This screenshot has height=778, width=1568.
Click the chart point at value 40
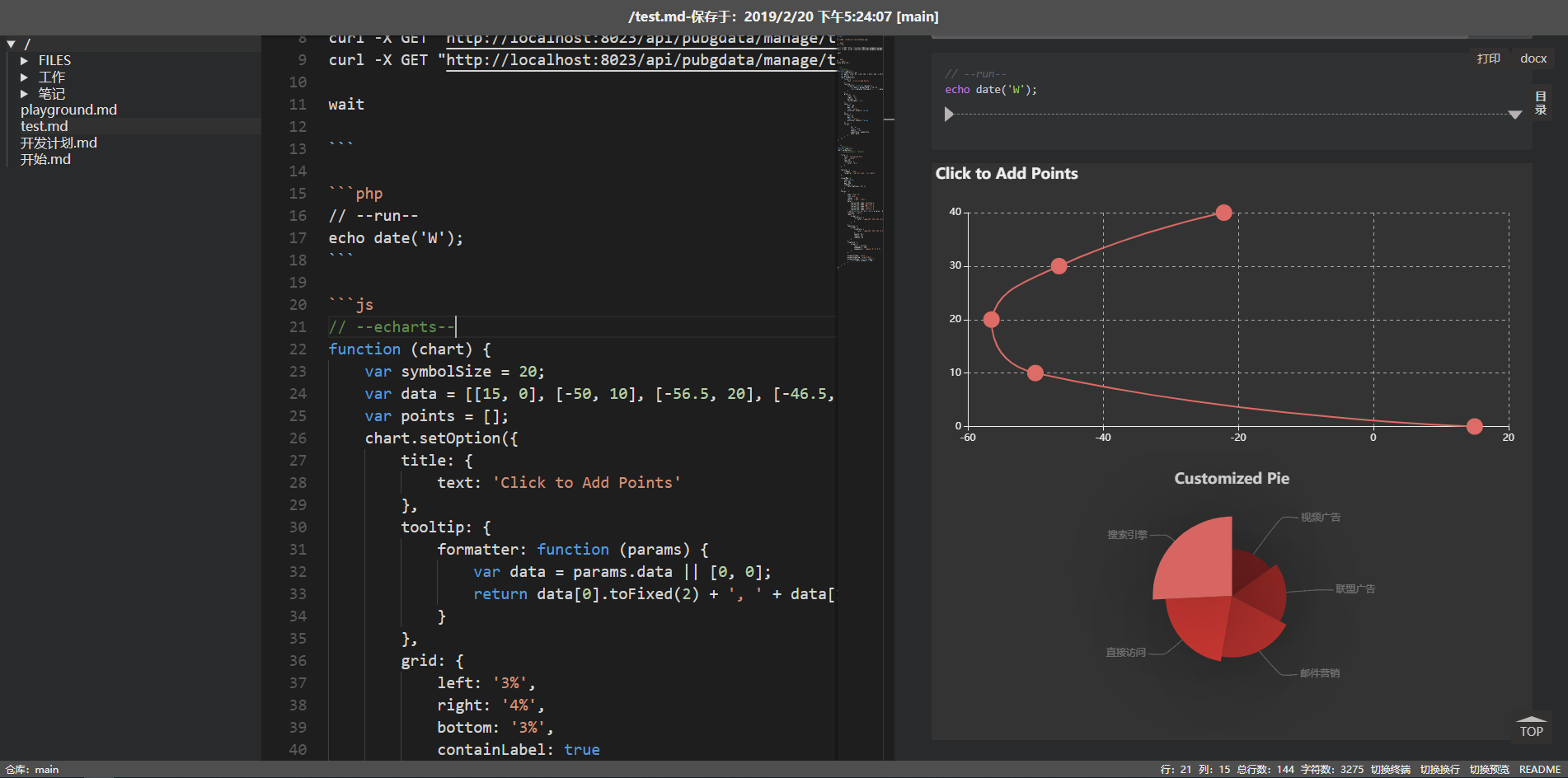[1224, 213]
